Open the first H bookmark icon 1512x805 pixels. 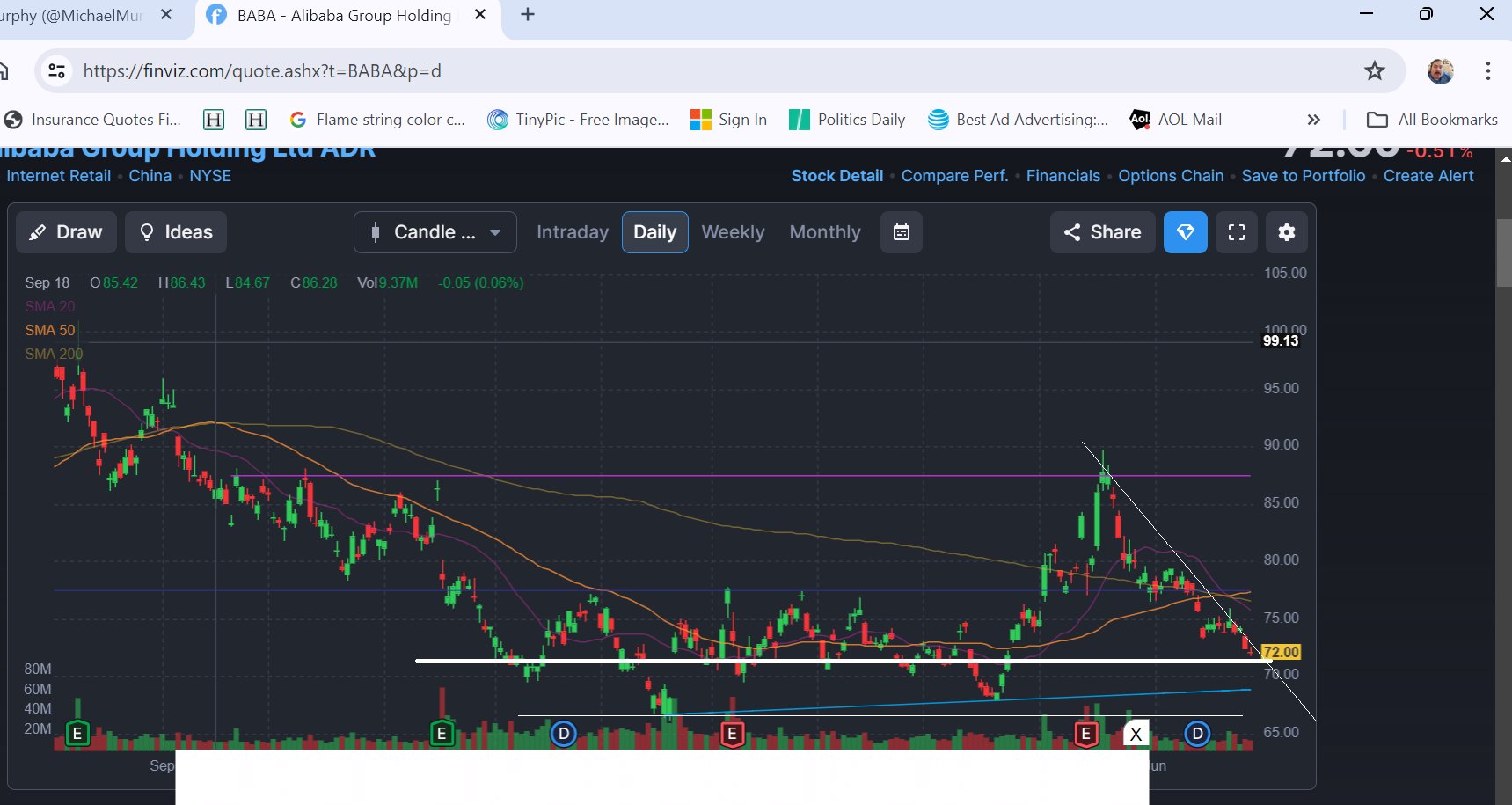tap(214, 120)
